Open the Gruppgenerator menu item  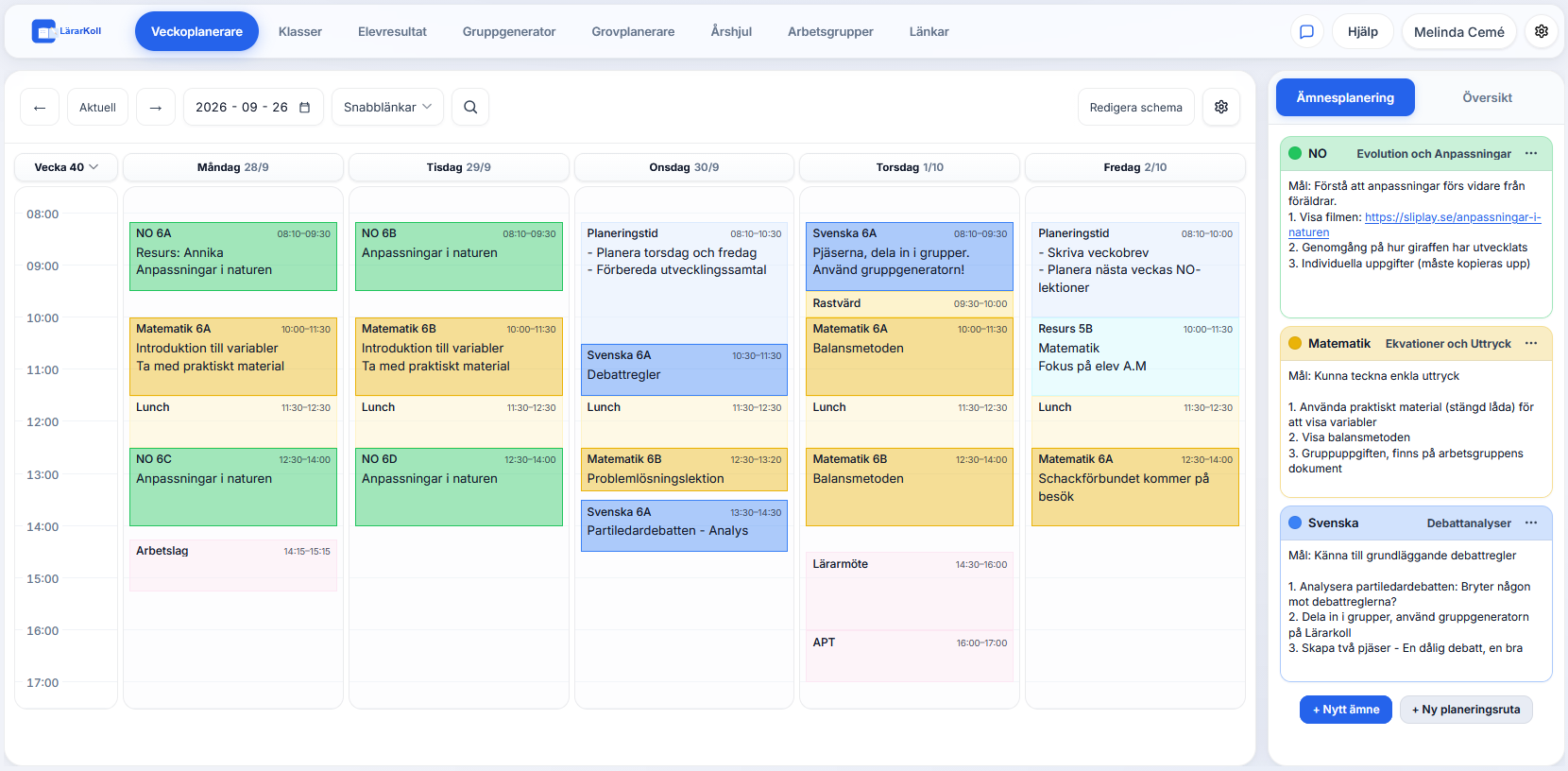[509, 32]
